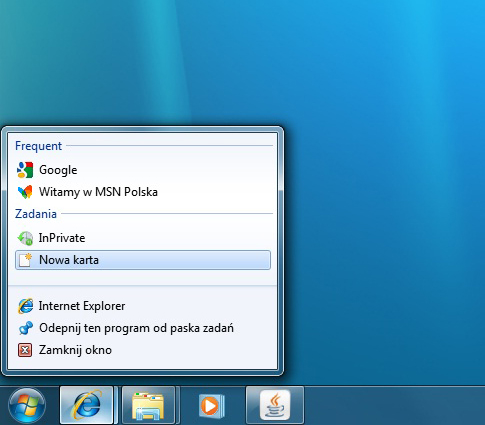Click the red X close-window icon

tap(25, 350)
